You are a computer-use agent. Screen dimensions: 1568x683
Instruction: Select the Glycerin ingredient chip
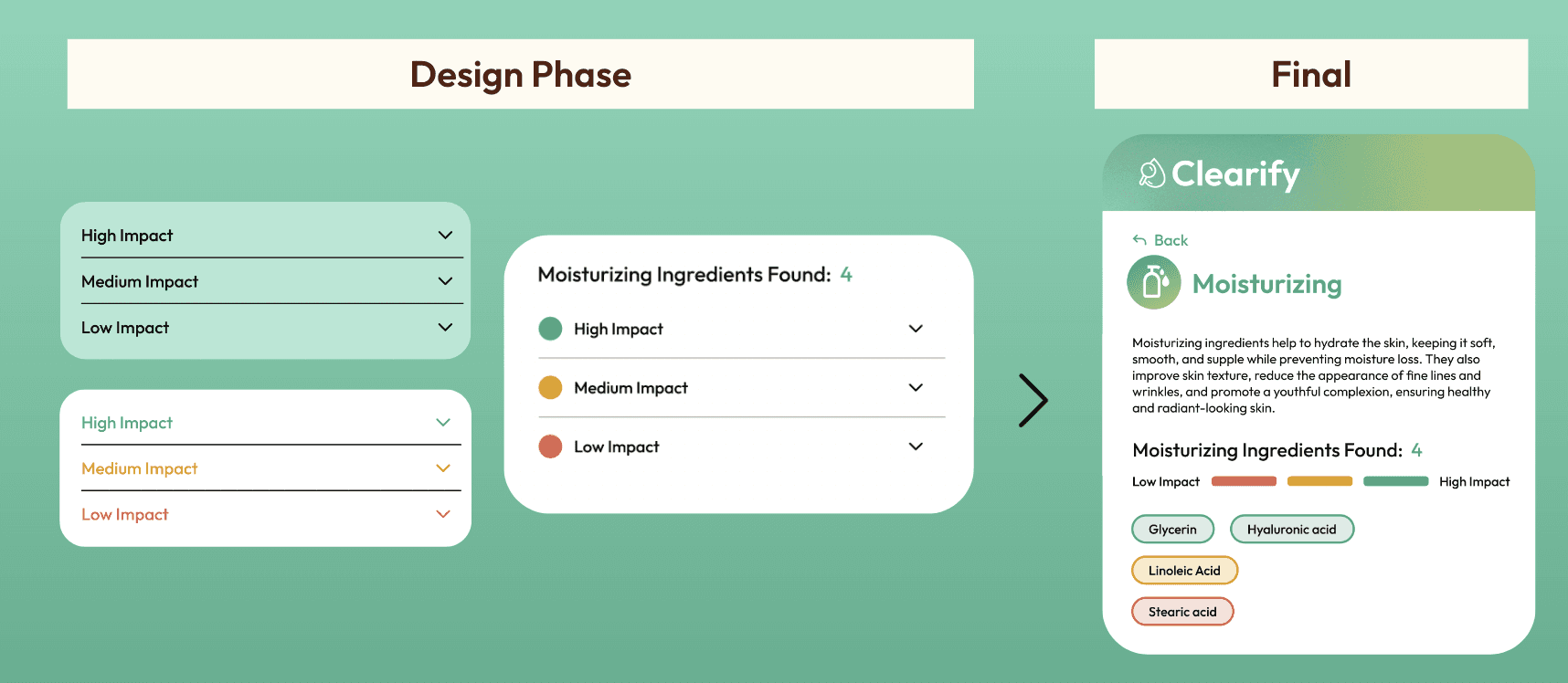(1172, 530)
